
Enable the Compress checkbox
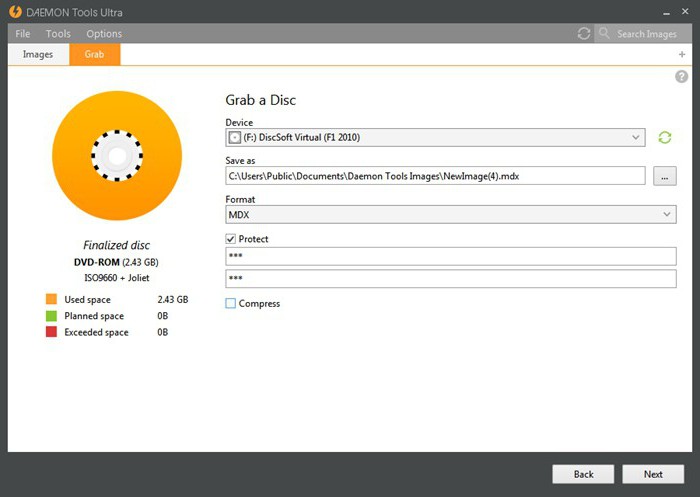point(230,303)
